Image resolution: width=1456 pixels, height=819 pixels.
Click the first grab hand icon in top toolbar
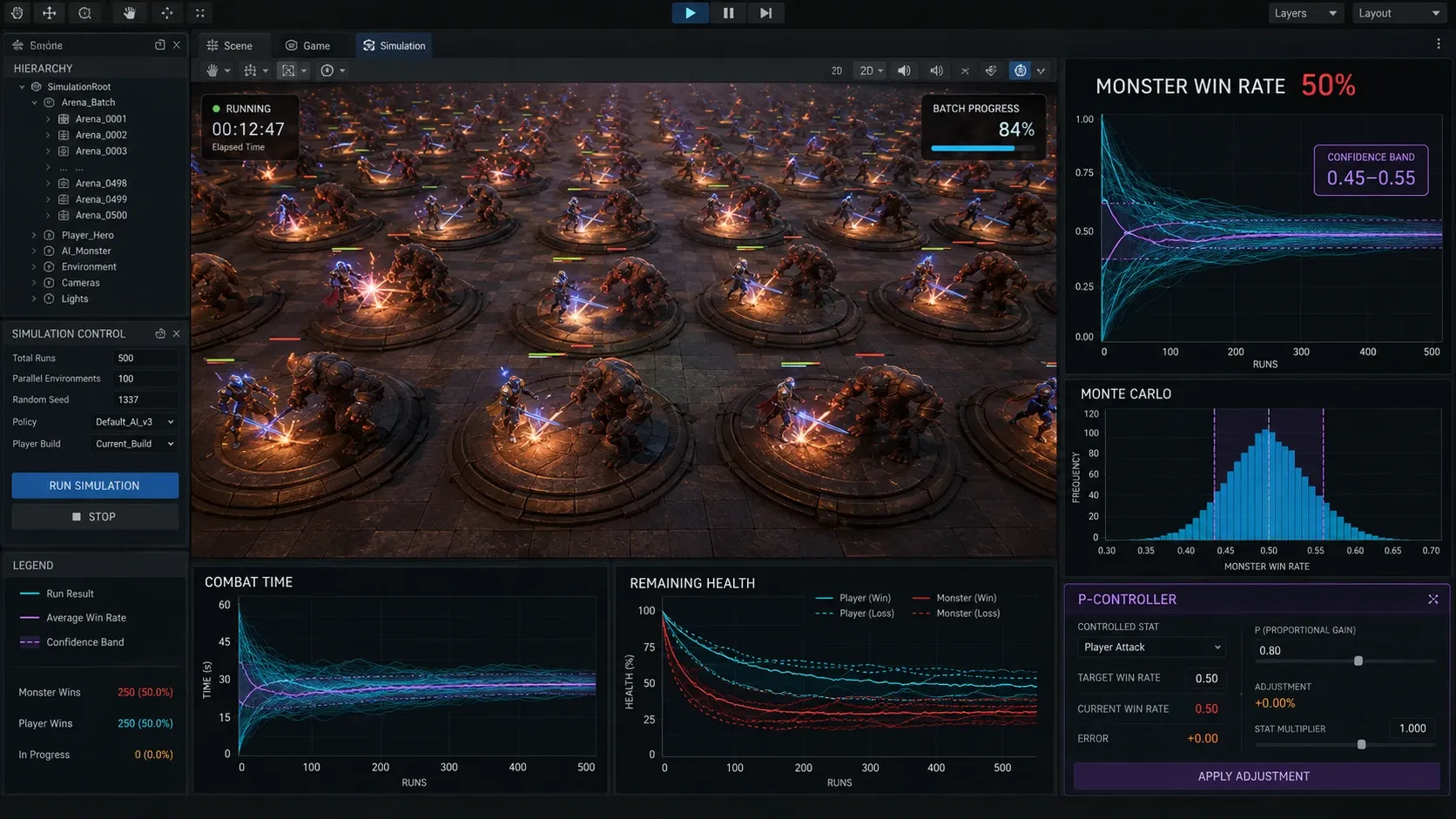click(x=17, y=13)
